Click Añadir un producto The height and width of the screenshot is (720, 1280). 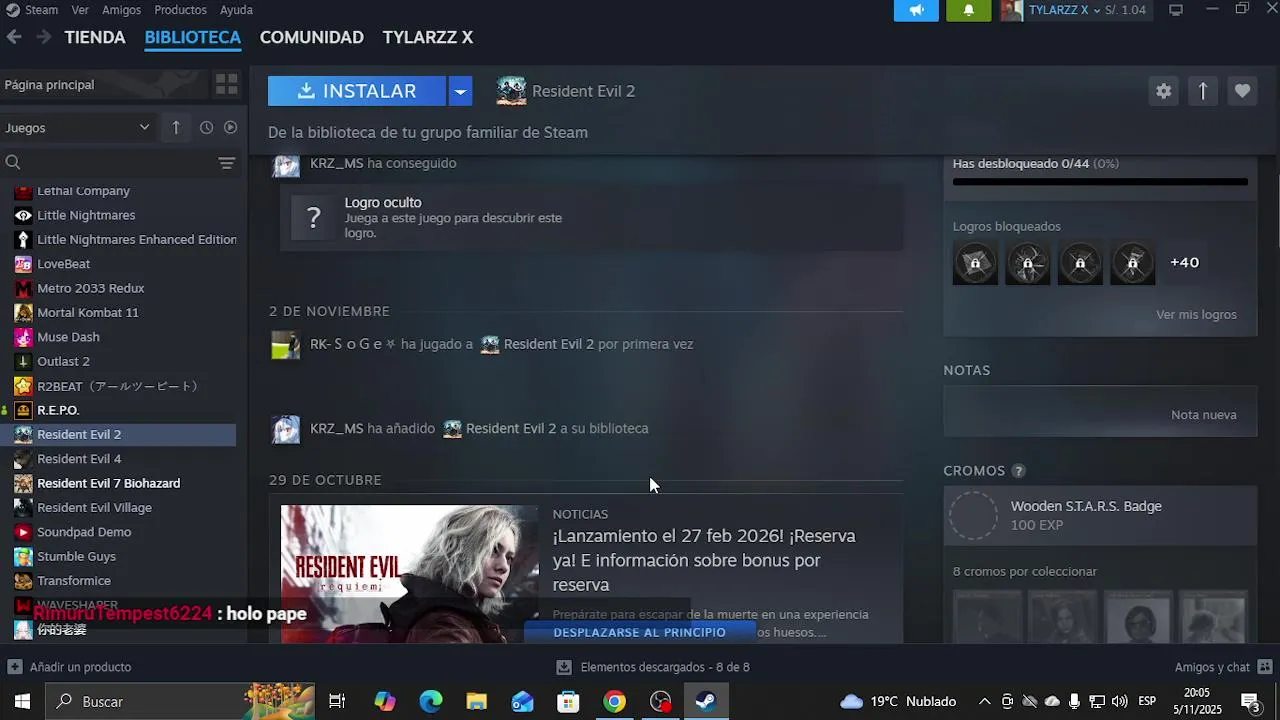coord(69,667)
